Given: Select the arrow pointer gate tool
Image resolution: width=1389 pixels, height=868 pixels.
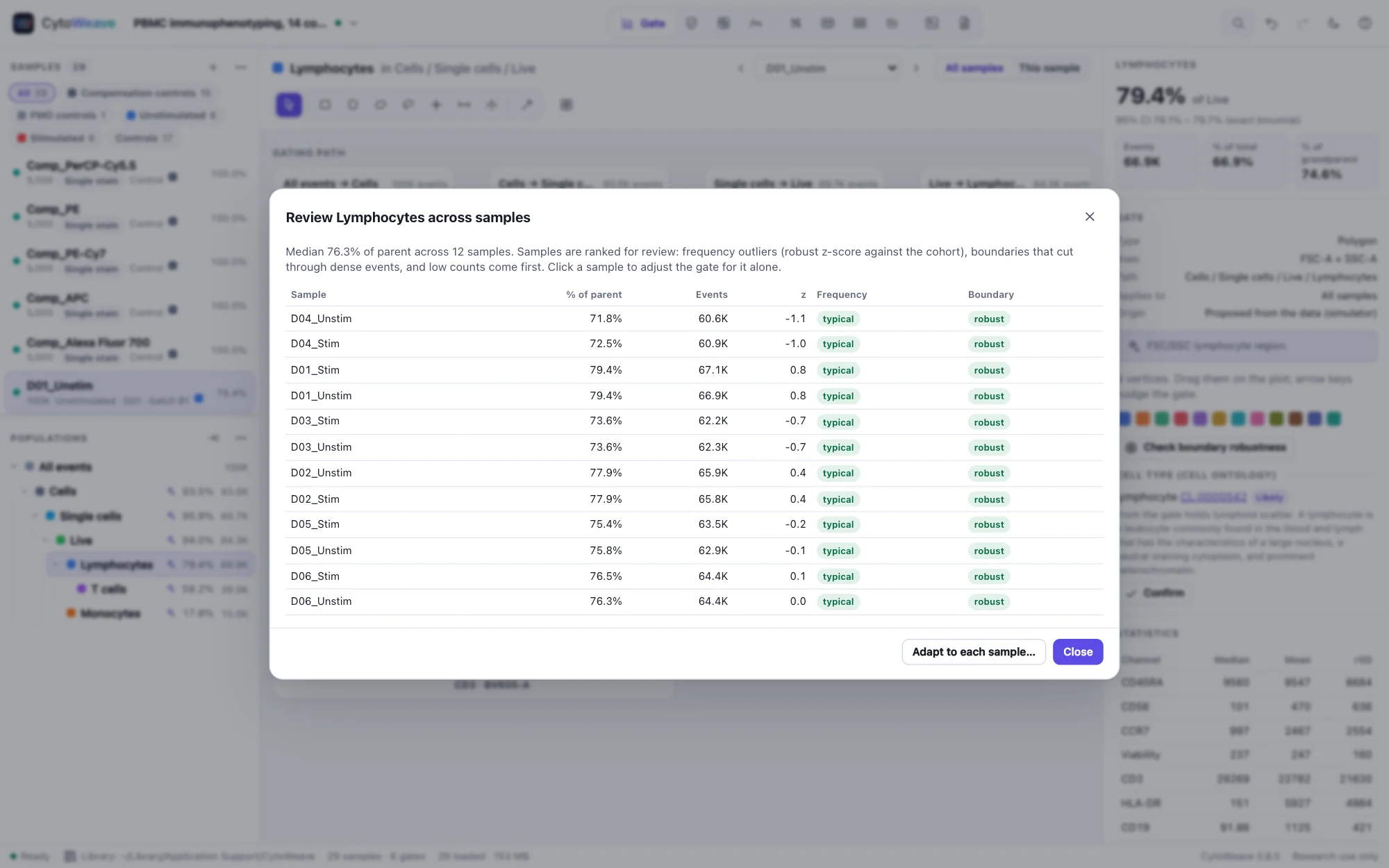Looking at the screenshot, I should [x=289, y=105].
